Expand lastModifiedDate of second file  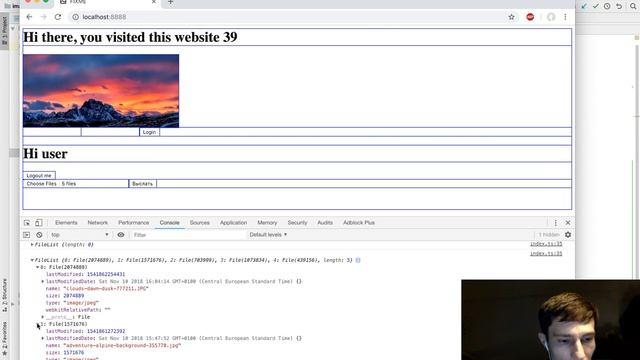tap(43, 338)
